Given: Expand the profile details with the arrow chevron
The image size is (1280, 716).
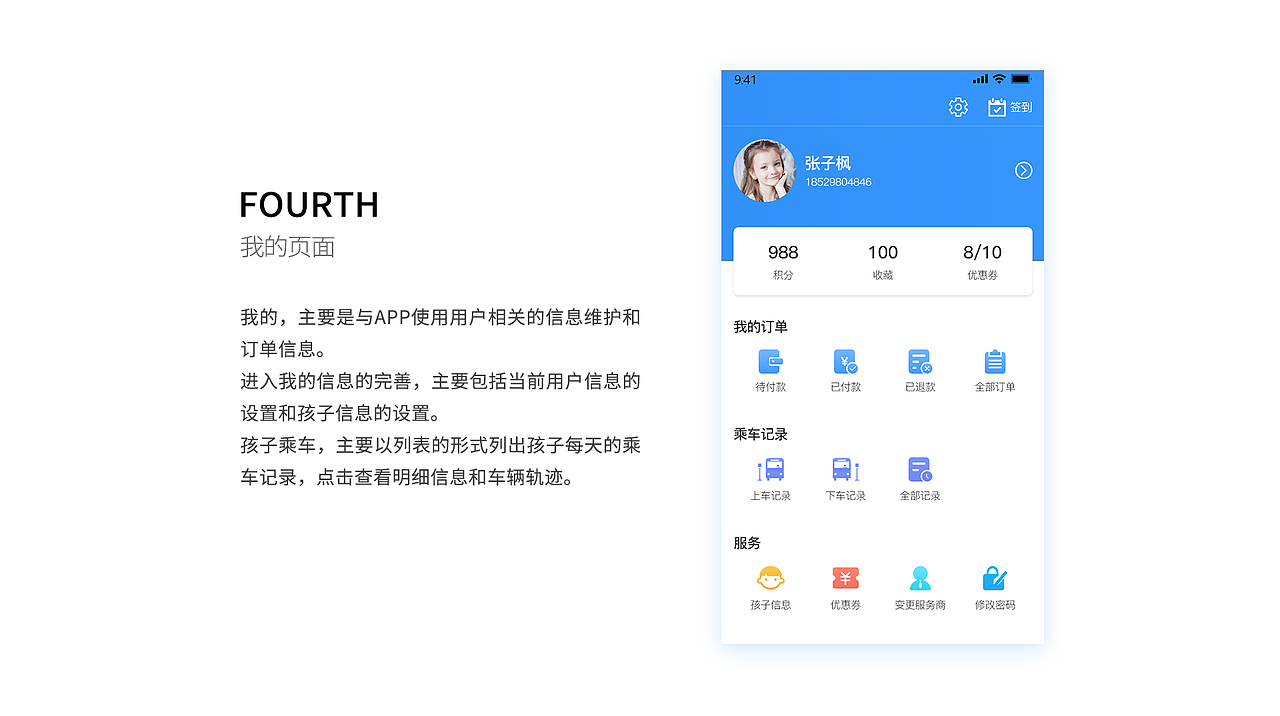Looking at the screenshot, I should pyautogui.click(x=1023, y=170).
